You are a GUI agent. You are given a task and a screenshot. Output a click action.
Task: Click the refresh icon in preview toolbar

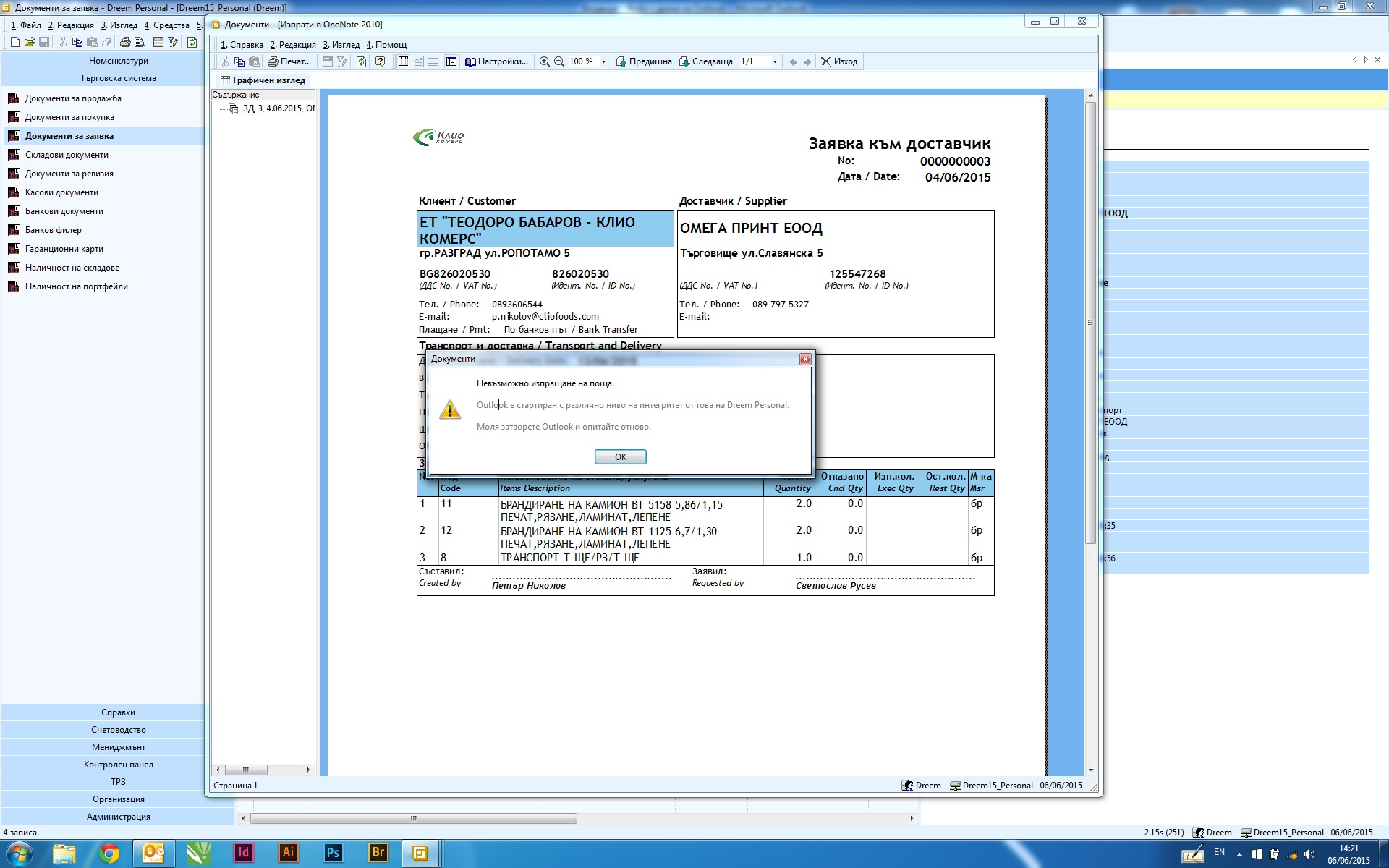pos(362,61)
